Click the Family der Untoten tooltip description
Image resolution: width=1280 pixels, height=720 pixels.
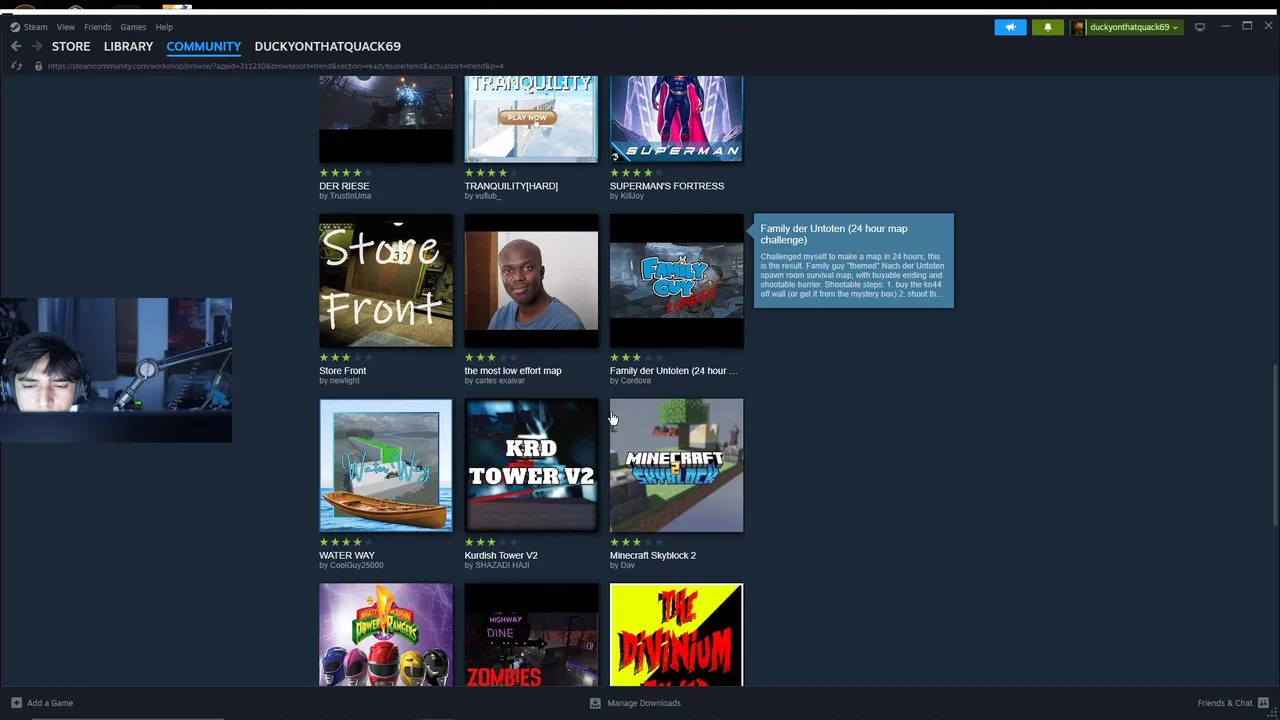(x=852, y=275)
